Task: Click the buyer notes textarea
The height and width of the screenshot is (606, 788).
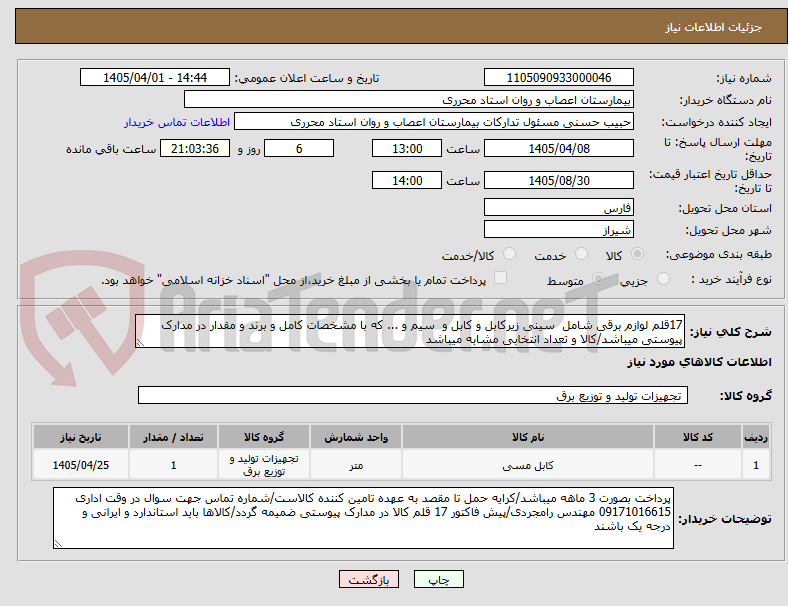Action: tap(363, 518)
